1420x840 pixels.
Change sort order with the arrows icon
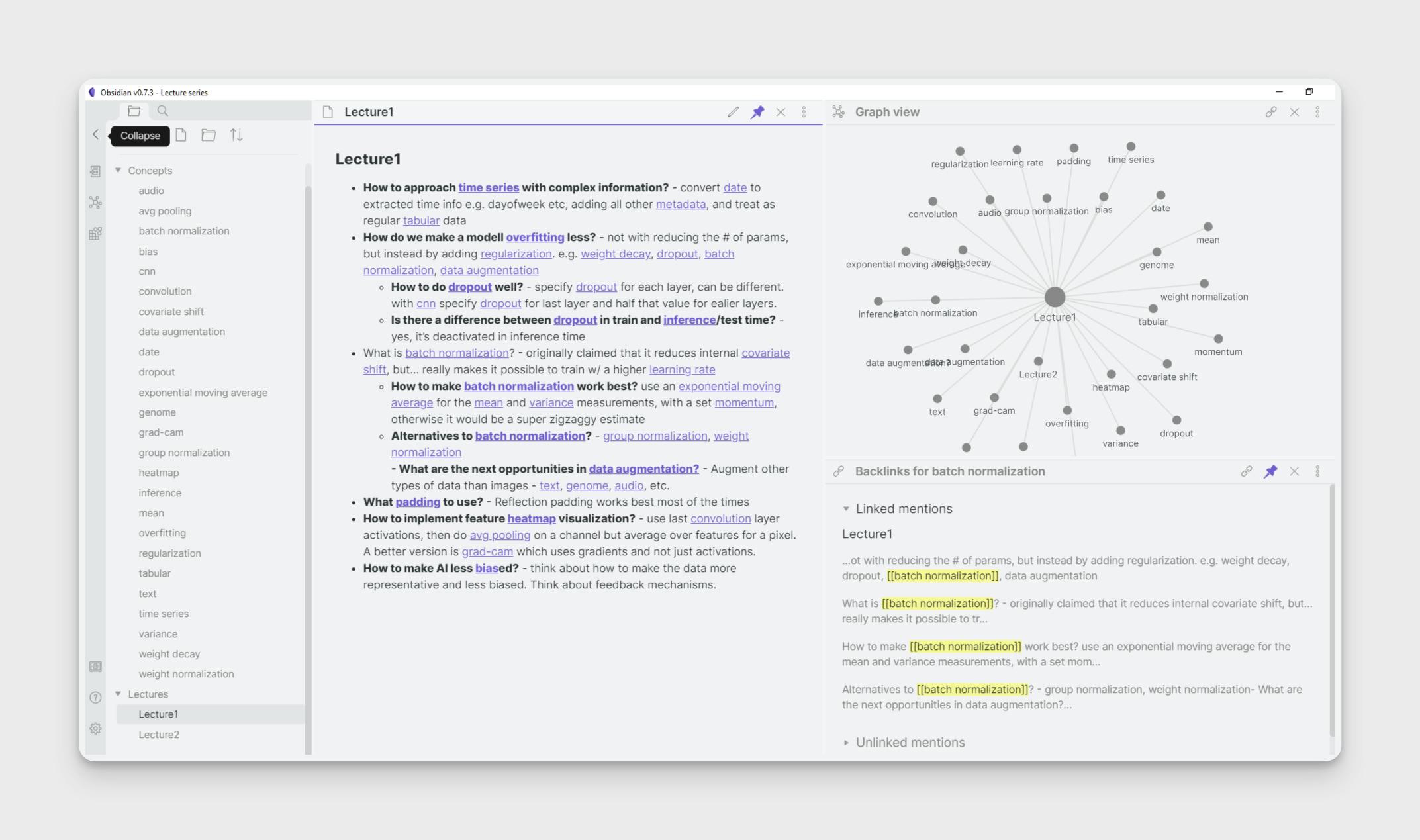[x=236, y=135]
